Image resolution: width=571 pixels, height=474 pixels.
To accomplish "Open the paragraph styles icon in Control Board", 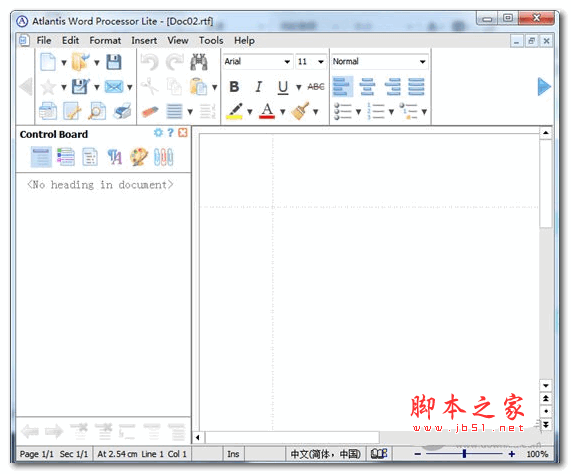I will click(114, 157).
